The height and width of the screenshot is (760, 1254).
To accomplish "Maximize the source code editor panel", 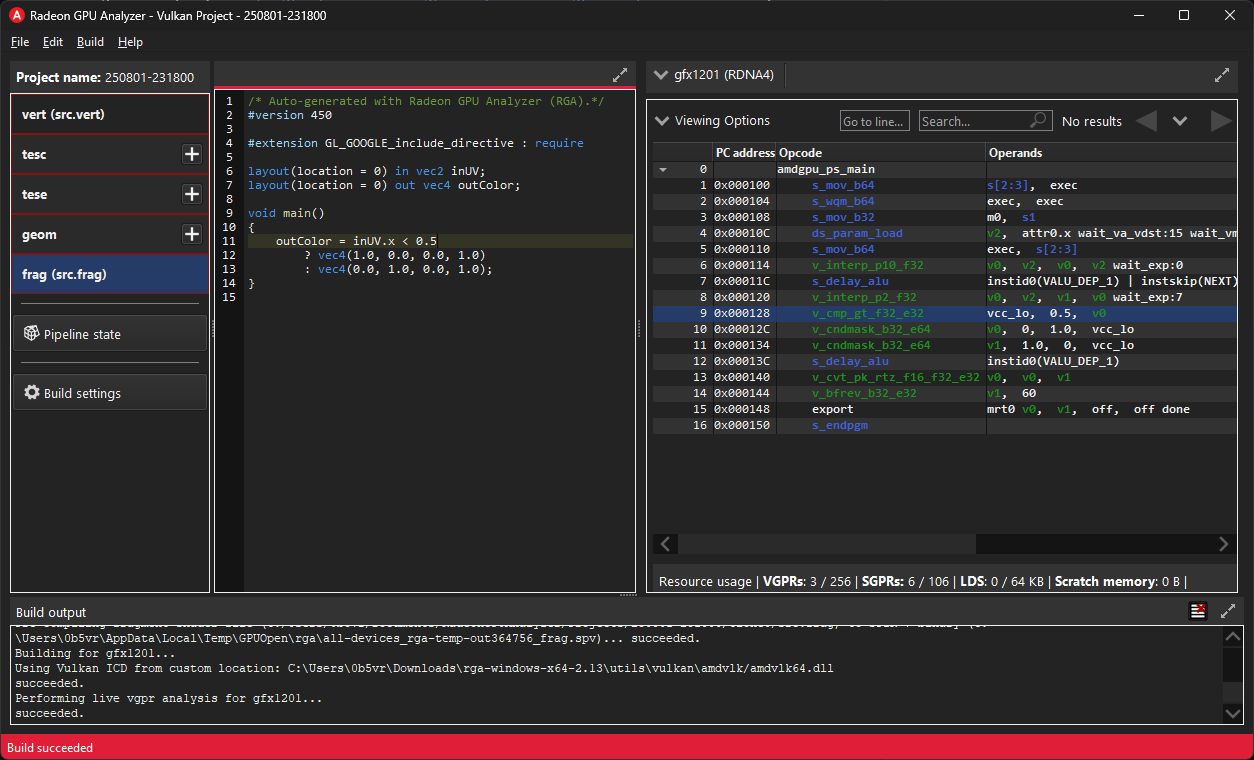I will (620, 75).
